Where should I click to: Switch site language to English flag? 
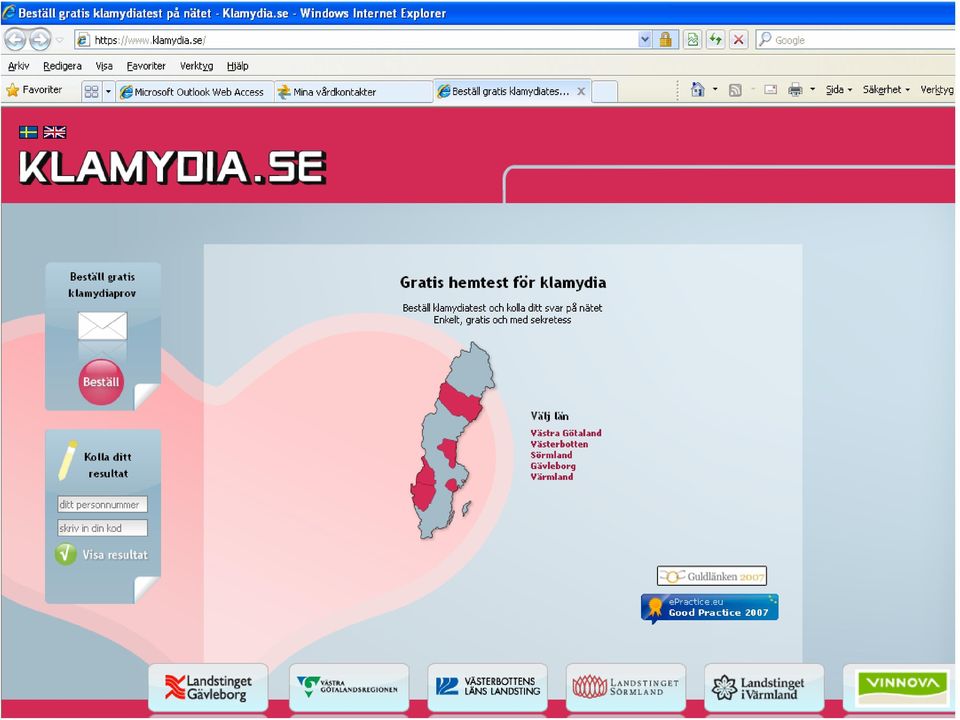(x=54, y=132)
